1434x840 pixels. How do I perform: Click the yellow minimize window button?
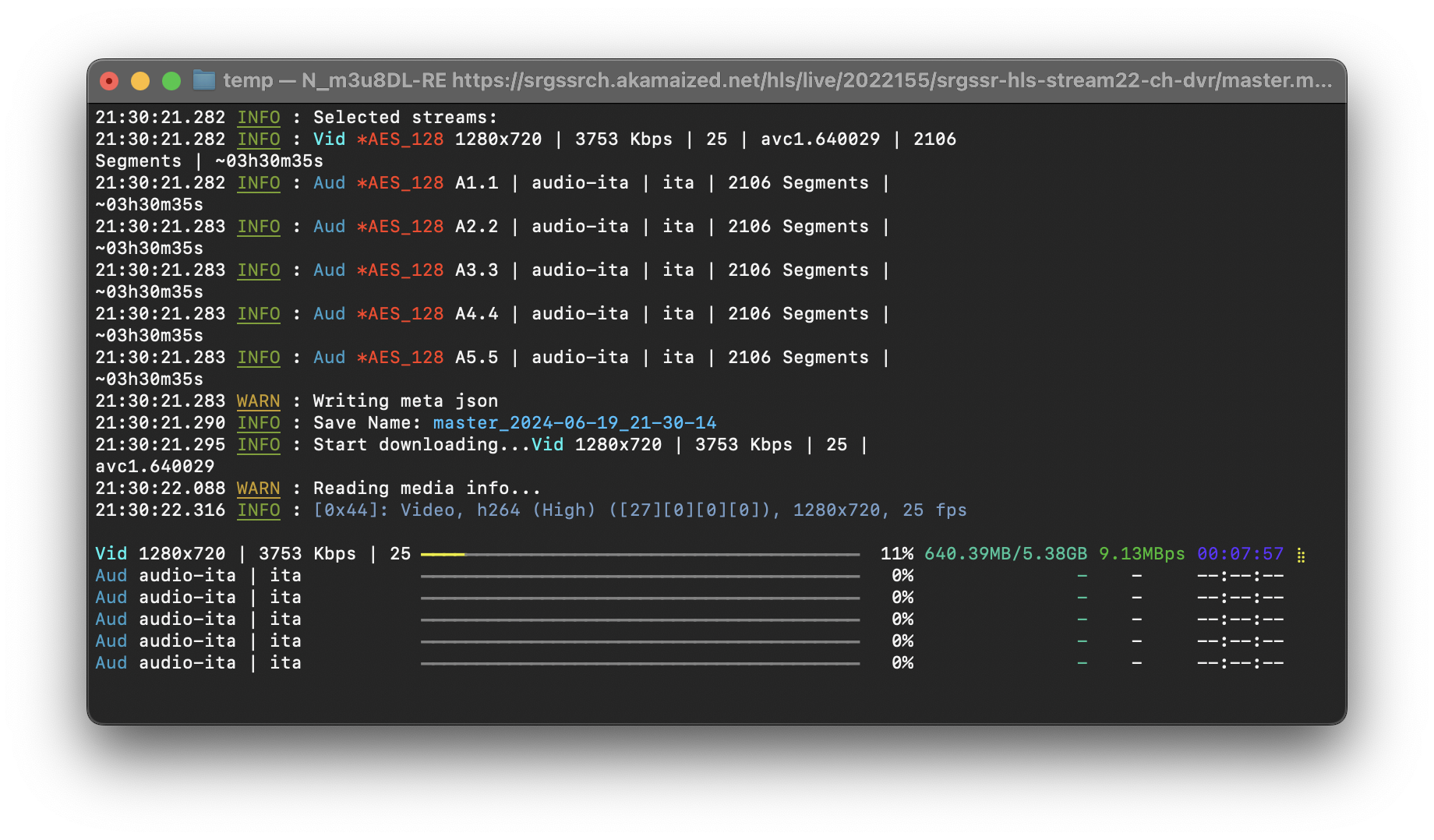pyautogui.click(x=140, y=81)
